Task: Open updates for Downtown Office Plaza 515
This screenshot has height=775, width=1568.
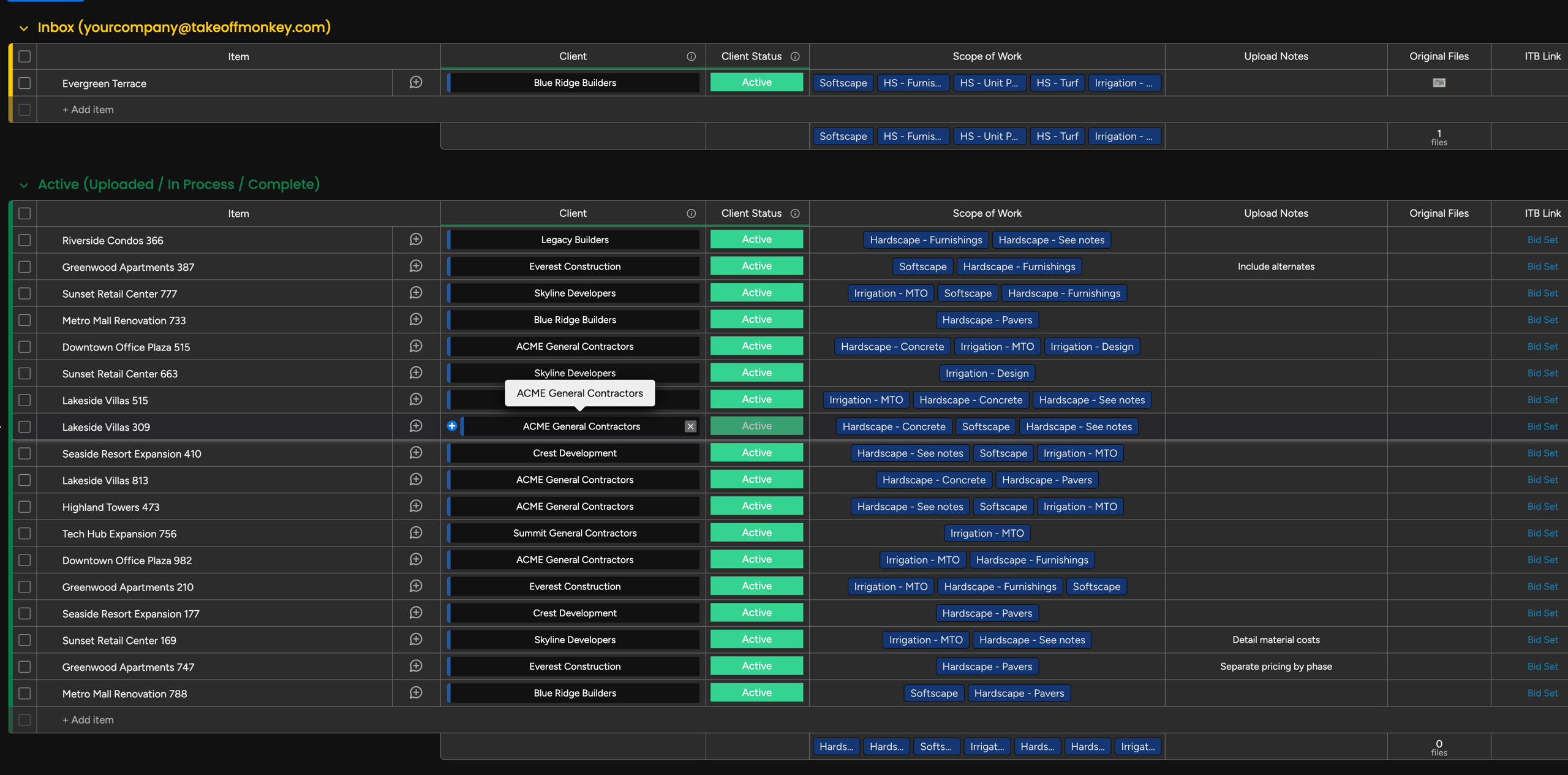Action: tap(416, 346)
